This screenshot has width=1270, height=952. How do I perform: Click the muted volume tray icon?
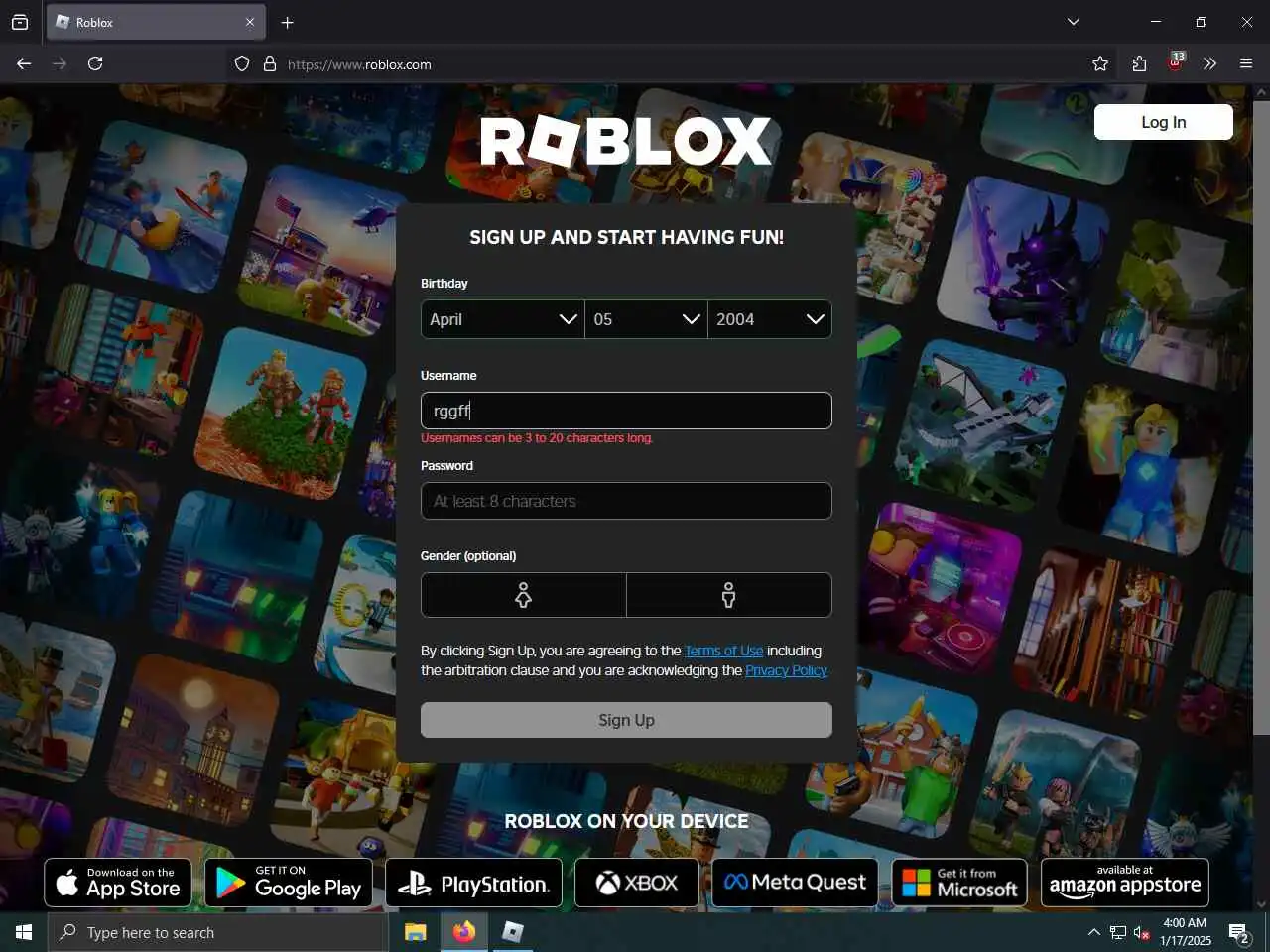click(1142, 932)
